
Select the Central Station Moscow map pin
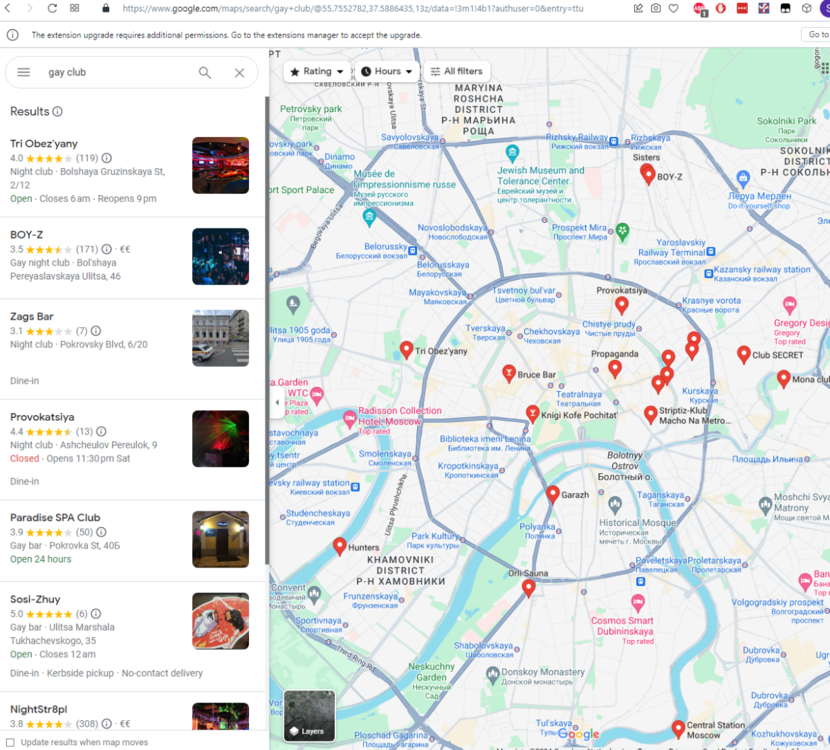tap(678, 728)
